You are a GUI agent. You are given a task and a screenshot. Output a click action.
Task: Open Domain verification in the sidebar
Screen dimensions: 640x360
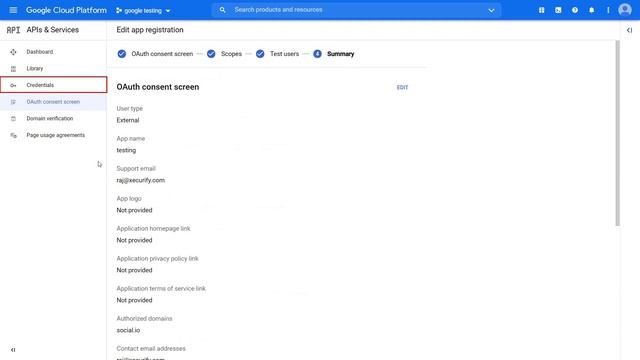53,118
